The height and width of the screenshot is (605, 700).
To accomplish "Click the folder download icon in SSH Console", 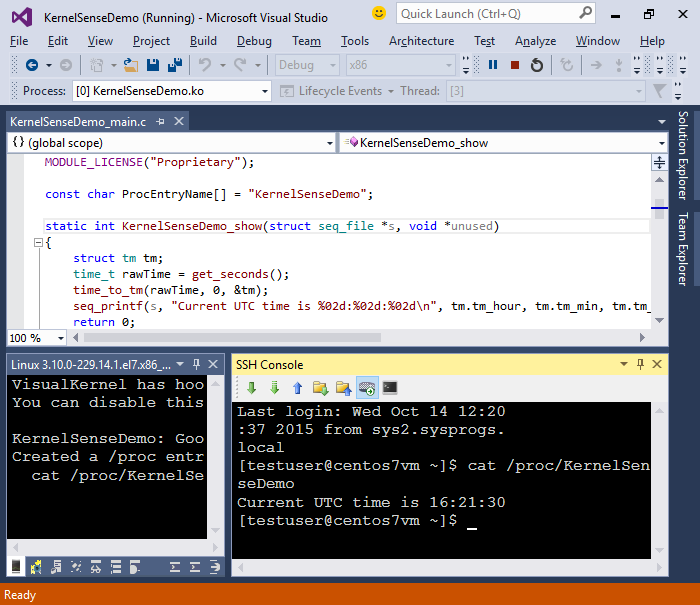I will (321, 388).
